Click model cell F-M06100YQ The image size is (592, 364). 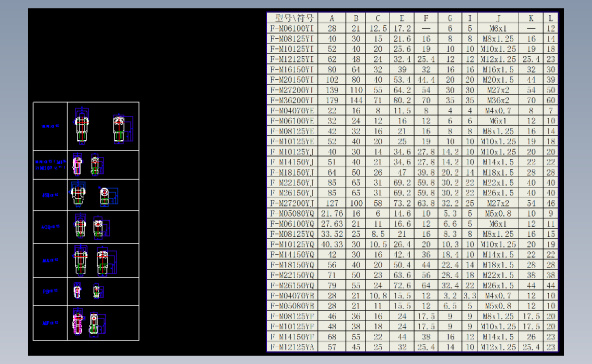[293, 224]
